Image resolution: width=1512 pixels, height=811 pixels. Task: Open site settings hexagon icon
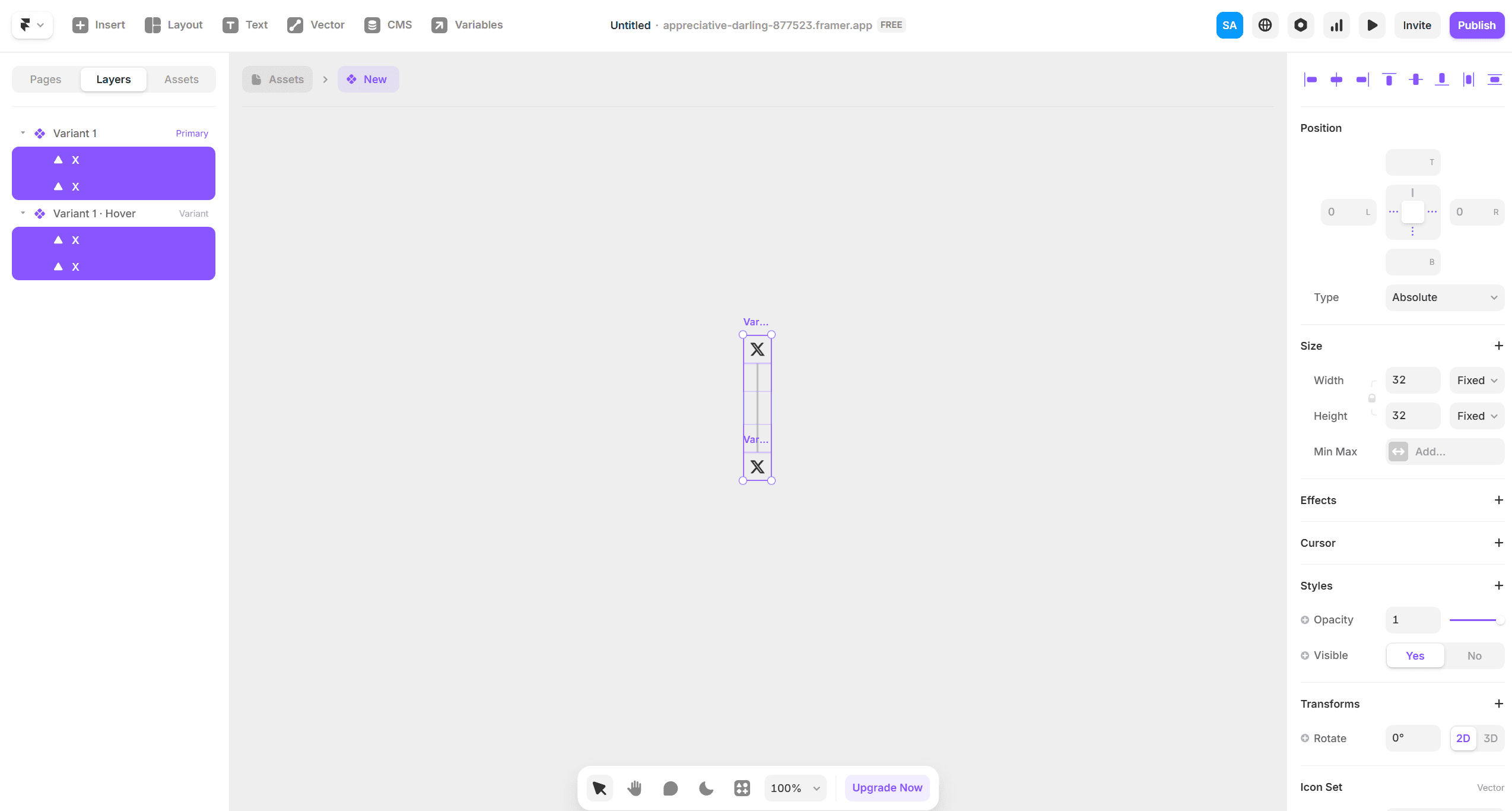(x=1301, y=26)
